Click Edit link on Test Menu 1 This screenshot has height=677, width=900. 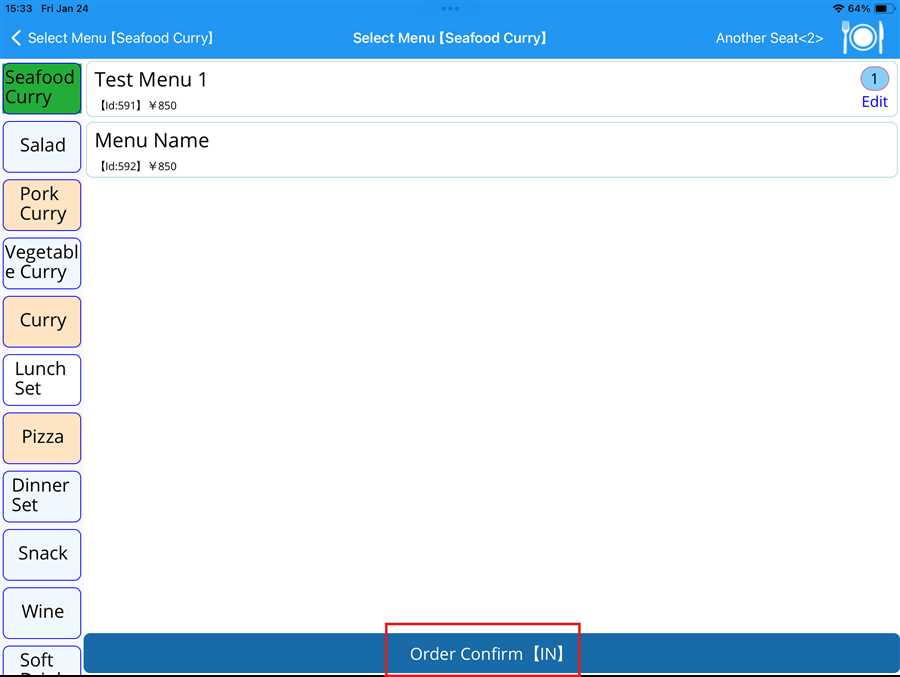coord(874,102)
